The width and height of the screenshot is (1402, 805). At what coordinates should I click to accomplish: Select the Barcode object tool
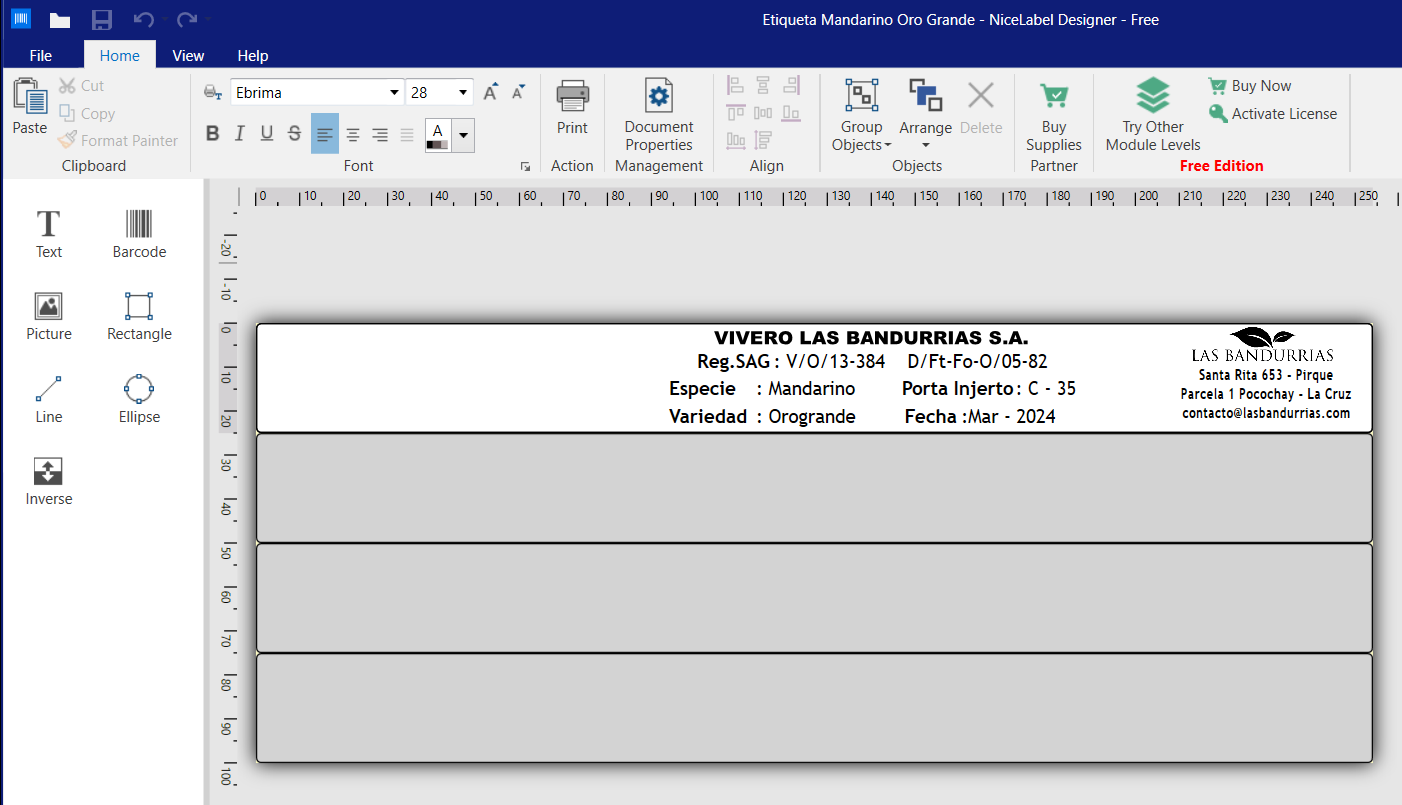[x=139, y=235]
